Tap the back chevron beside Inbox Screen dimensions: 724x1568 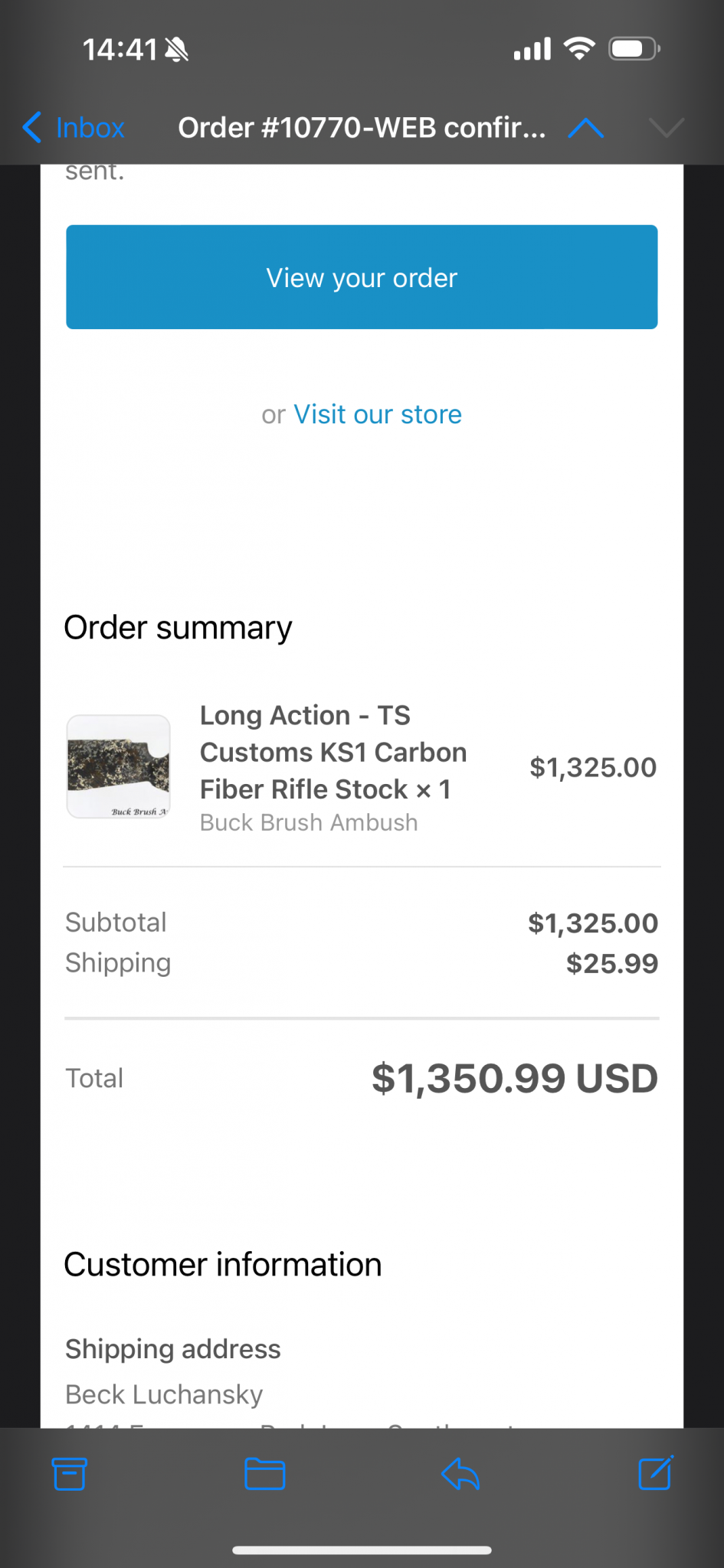coord(32,128)
